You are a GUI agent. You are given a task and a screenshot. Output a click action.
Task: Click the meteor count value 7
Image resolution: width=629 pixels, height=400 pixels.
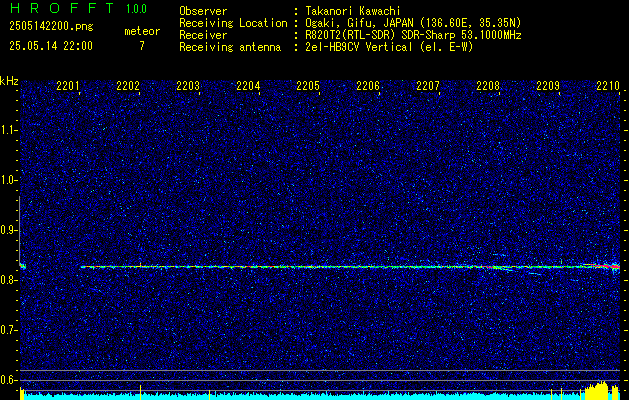tap(142, 46)
